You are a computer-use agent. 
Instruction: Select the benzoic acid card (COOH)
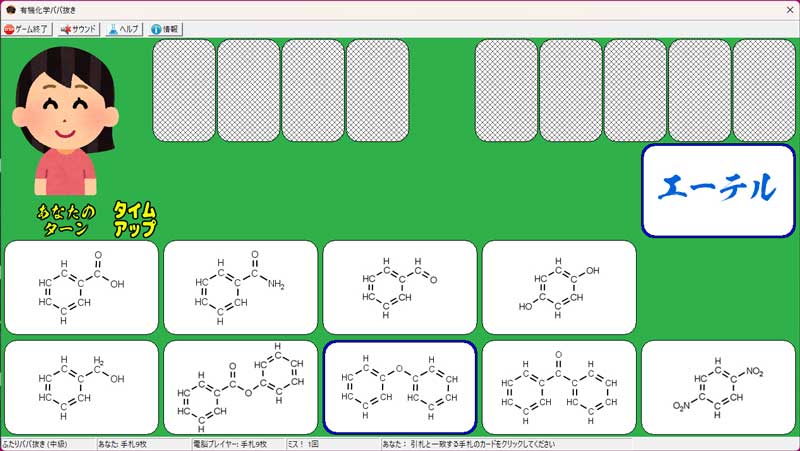click(81, 287)
